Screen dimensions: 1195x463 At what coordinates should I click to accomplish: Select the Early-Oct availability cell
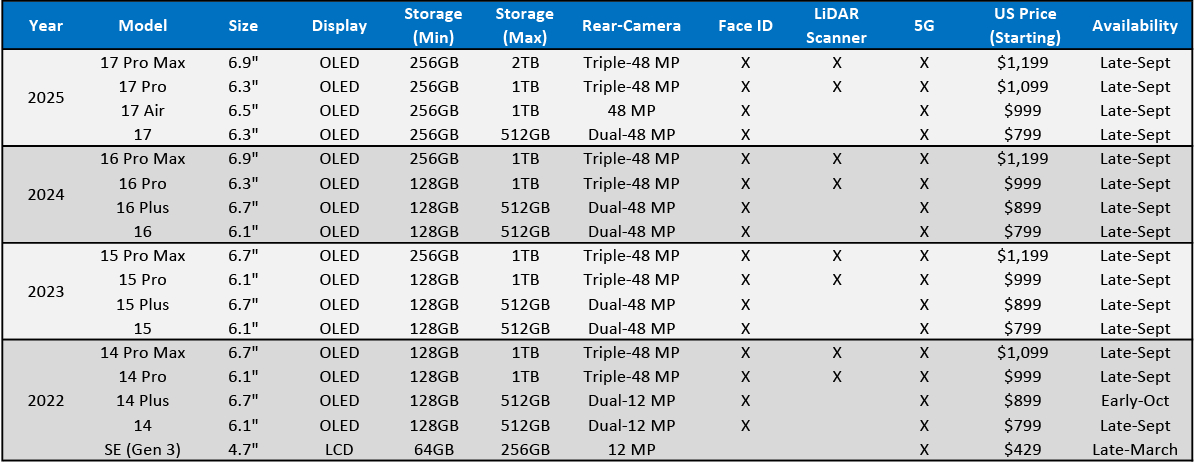[1135, 401]
